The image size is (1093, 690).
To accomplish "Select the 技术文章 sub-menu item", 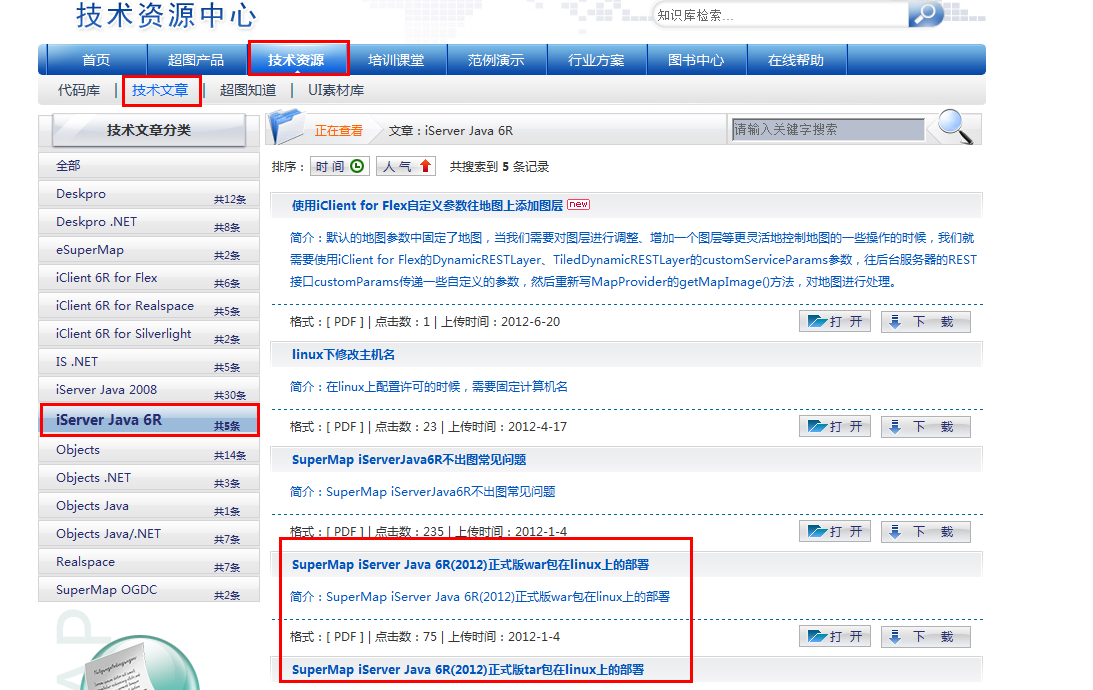I will coord(160,91).
